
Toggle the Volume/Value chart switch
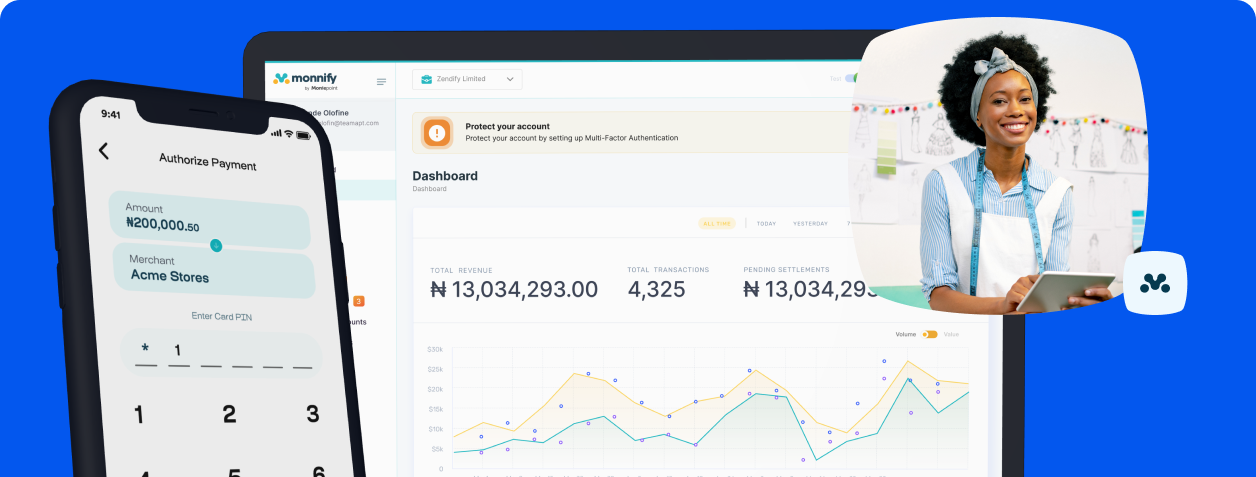point(930,334)
